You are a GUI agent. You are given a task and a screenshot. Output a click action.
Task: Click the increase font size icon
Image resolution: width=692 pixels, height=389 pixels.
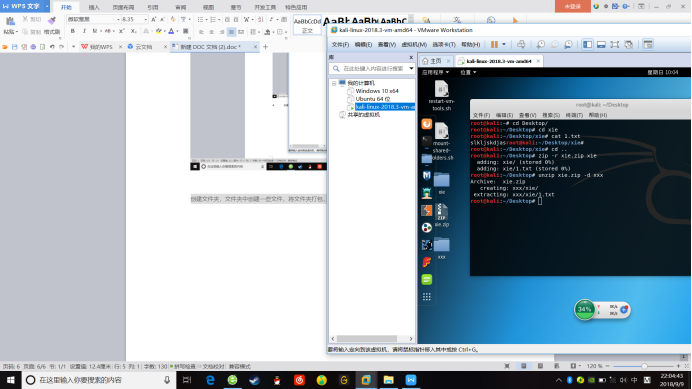[154, 19]
